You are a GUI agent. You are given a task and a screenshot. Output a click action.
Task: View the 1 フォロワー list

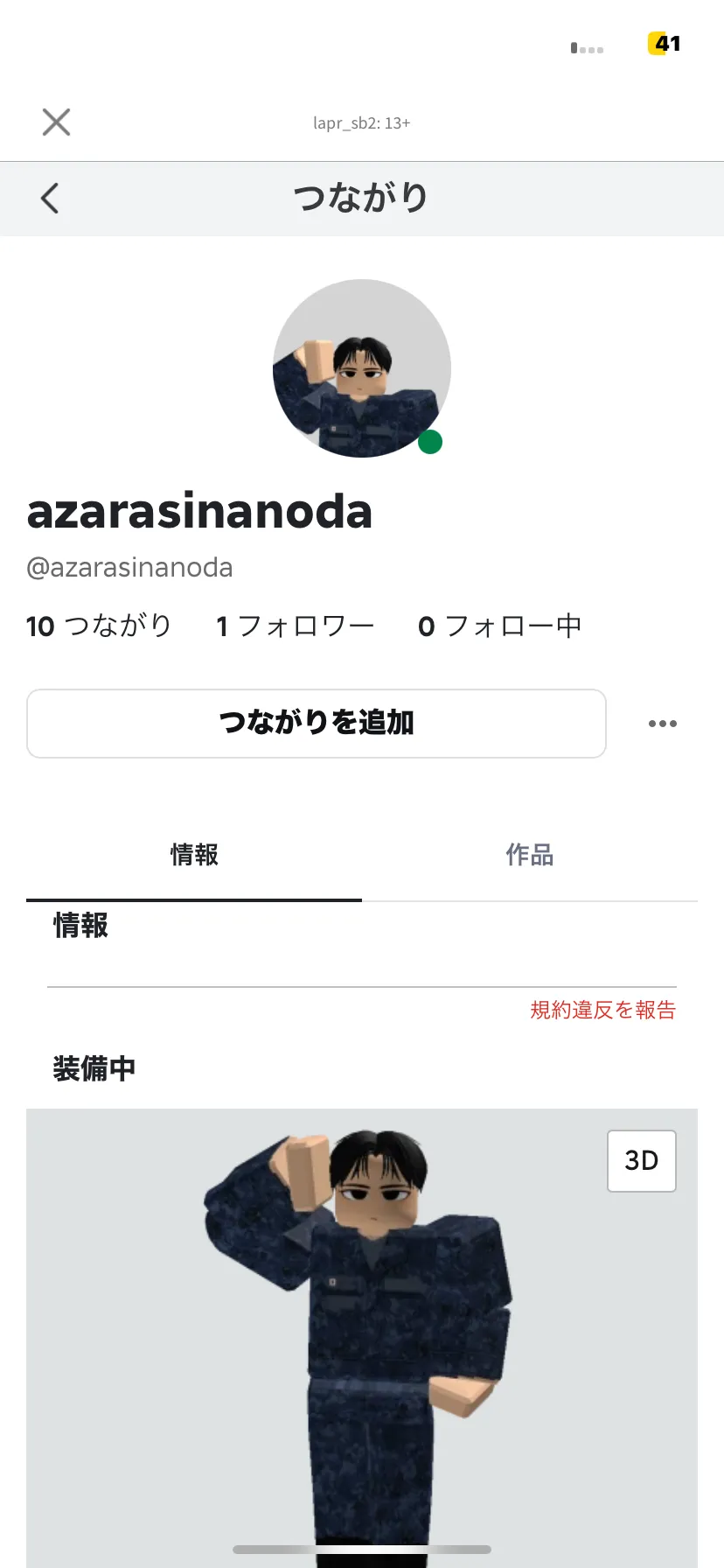tap(296, 626)
